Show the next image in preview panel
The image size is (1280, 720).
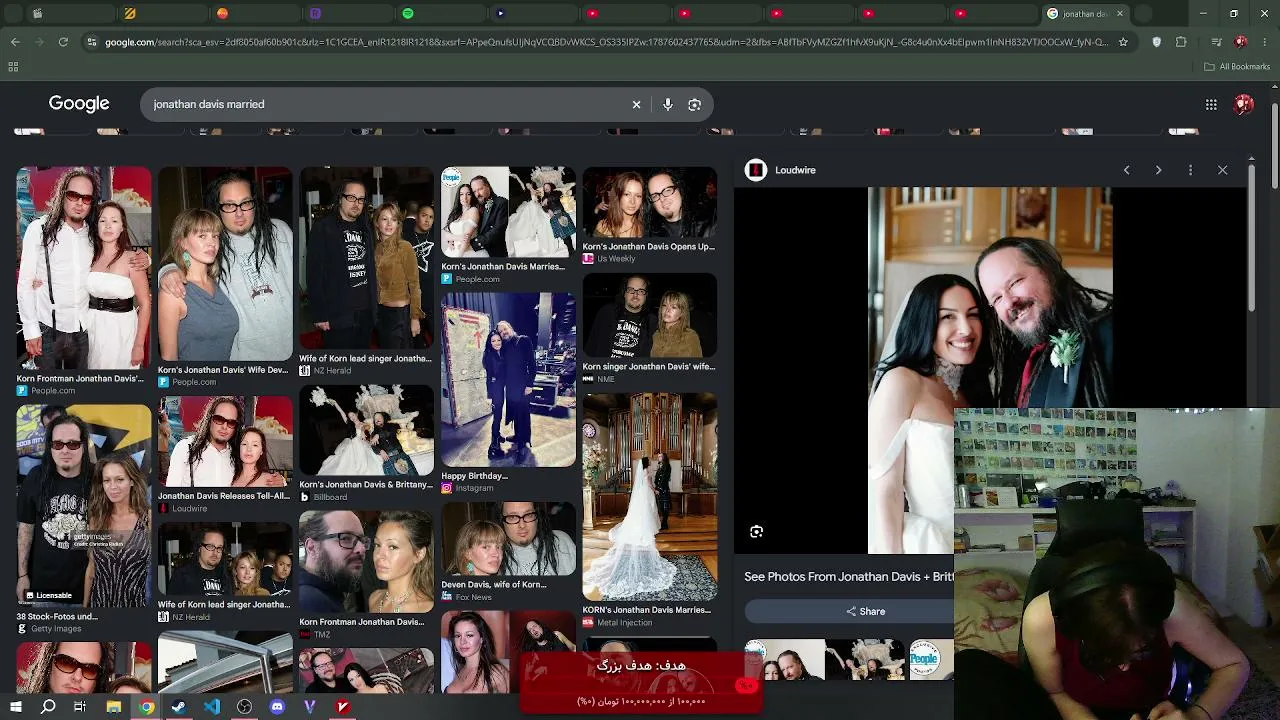coord(1158,170)
